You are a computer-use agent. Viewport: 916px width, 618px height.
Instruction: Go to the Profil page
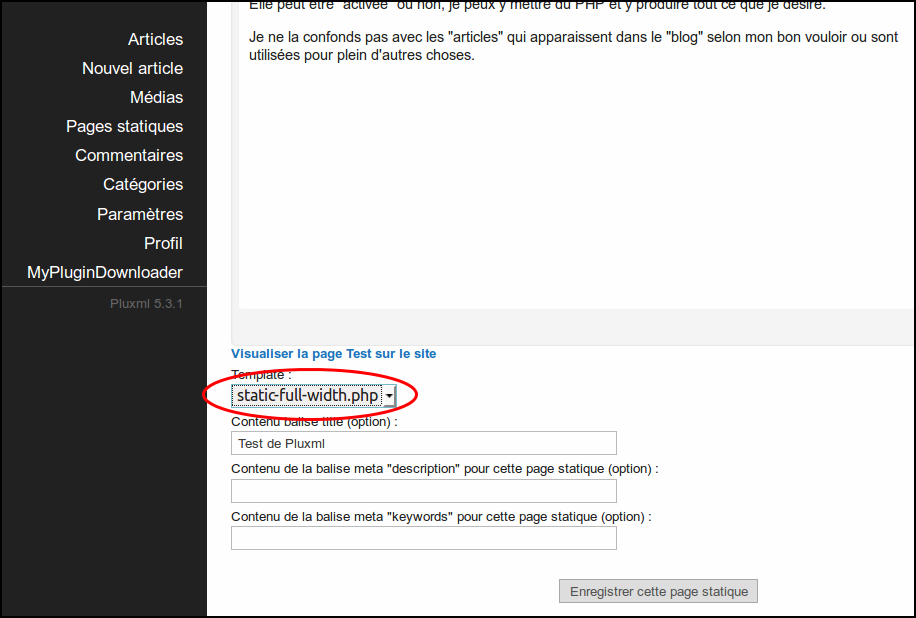click(x=163, y=244)
